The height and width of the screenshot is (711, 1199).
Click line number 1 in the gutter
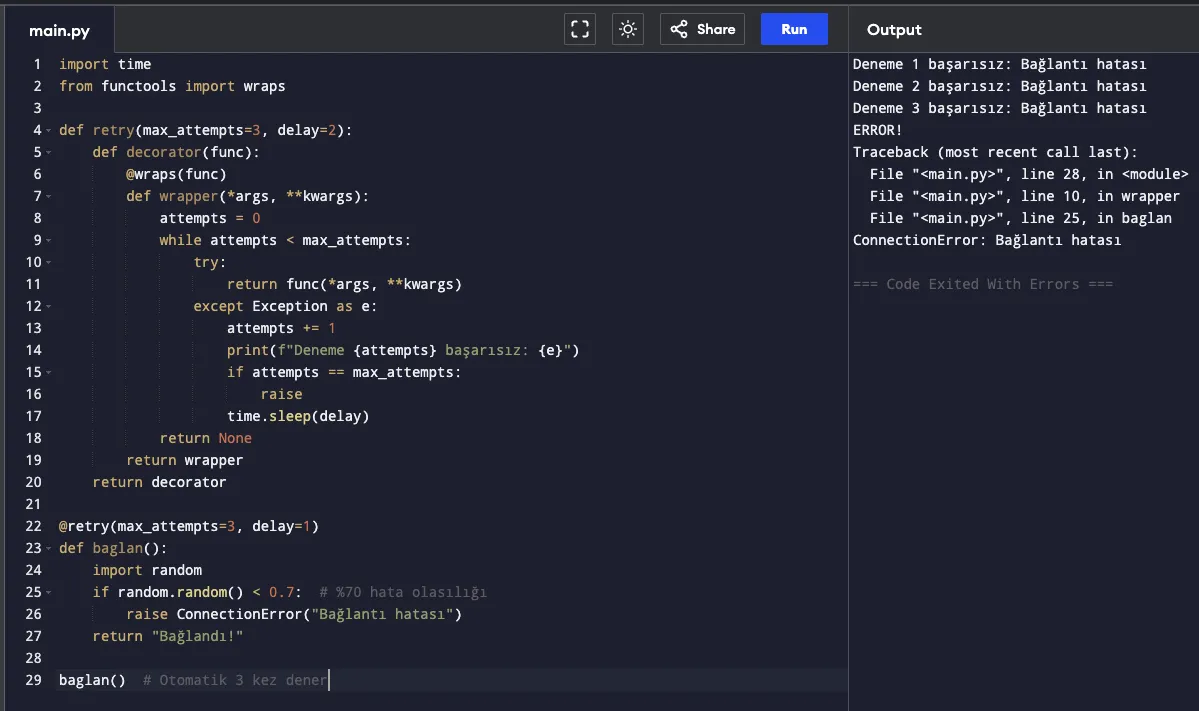[37, 64]
